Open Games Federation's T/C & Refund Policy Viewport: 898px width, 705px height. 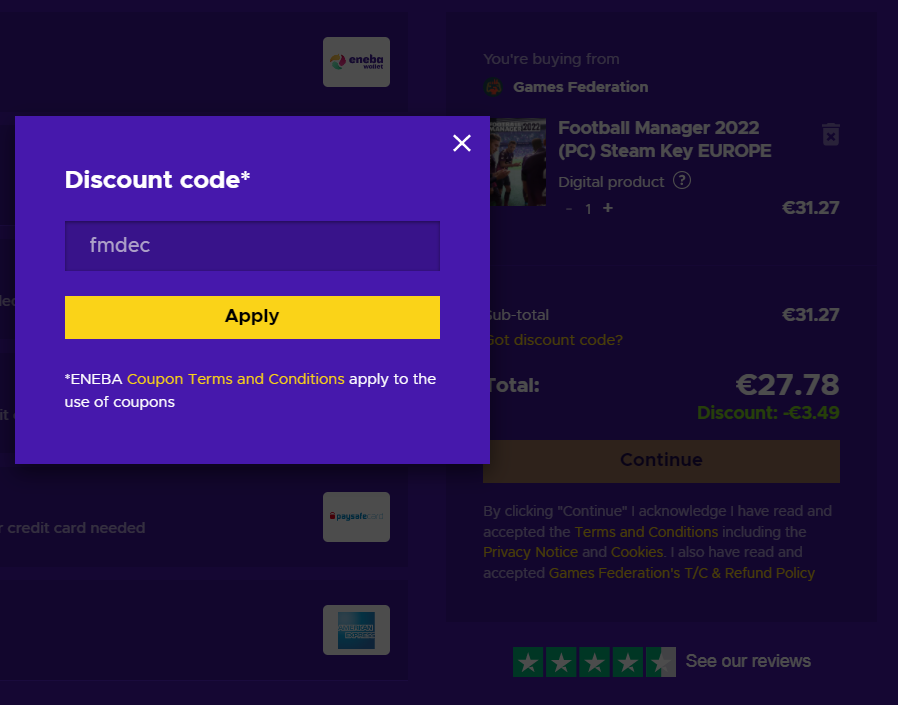pyautogui.click(x=682, y=573)
